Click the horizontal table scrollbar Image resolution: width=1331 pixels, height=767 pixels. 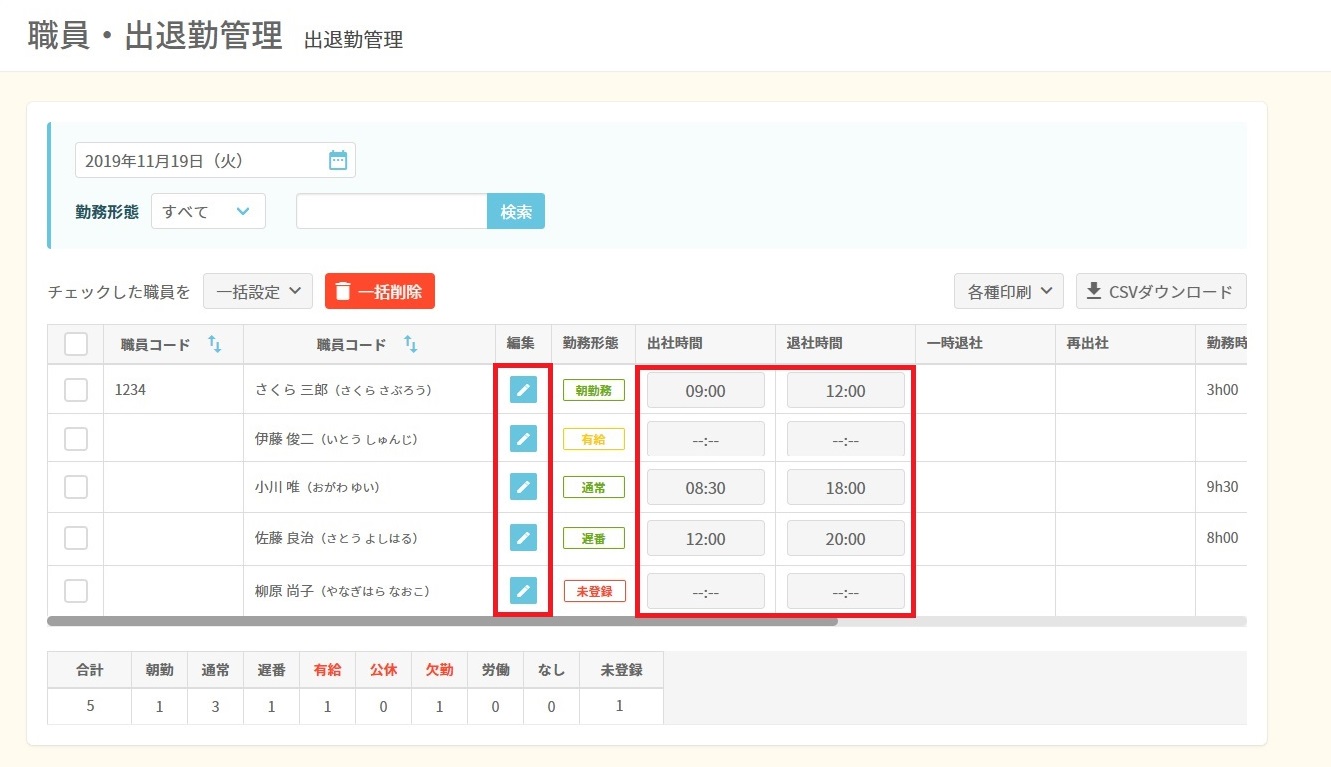[x=442, y=621]
